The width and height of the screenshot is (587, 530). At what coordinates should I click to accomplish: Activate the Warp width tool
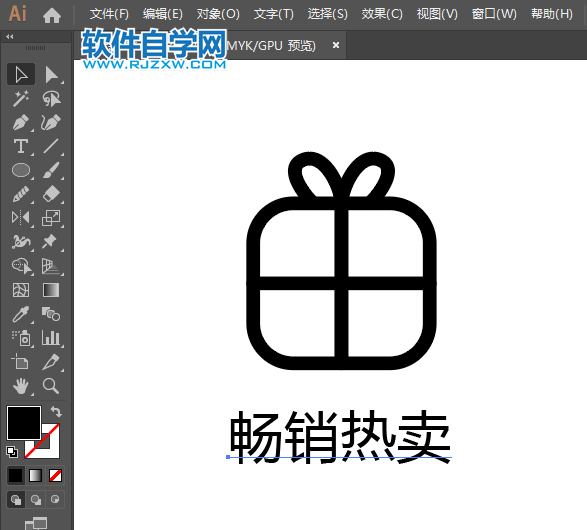(21, 242)
